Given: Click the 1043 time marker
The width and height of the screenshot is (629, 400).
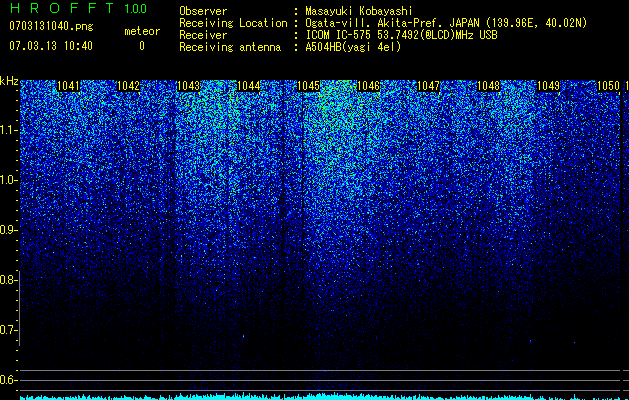Looking at the screenshot, I should tap(188, 86).
